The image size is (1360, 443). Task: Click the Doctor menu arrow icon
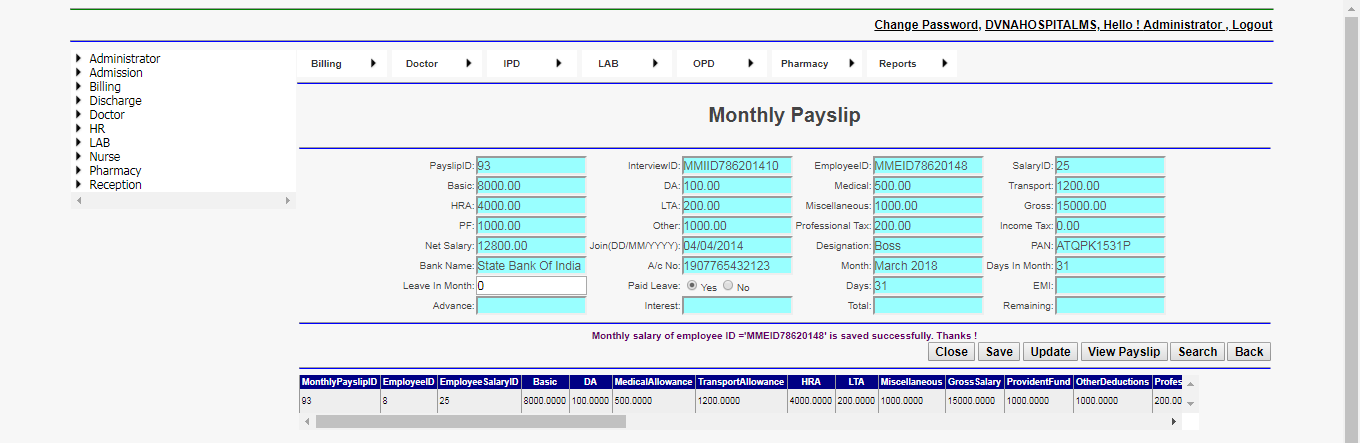[x=468, y=64]
